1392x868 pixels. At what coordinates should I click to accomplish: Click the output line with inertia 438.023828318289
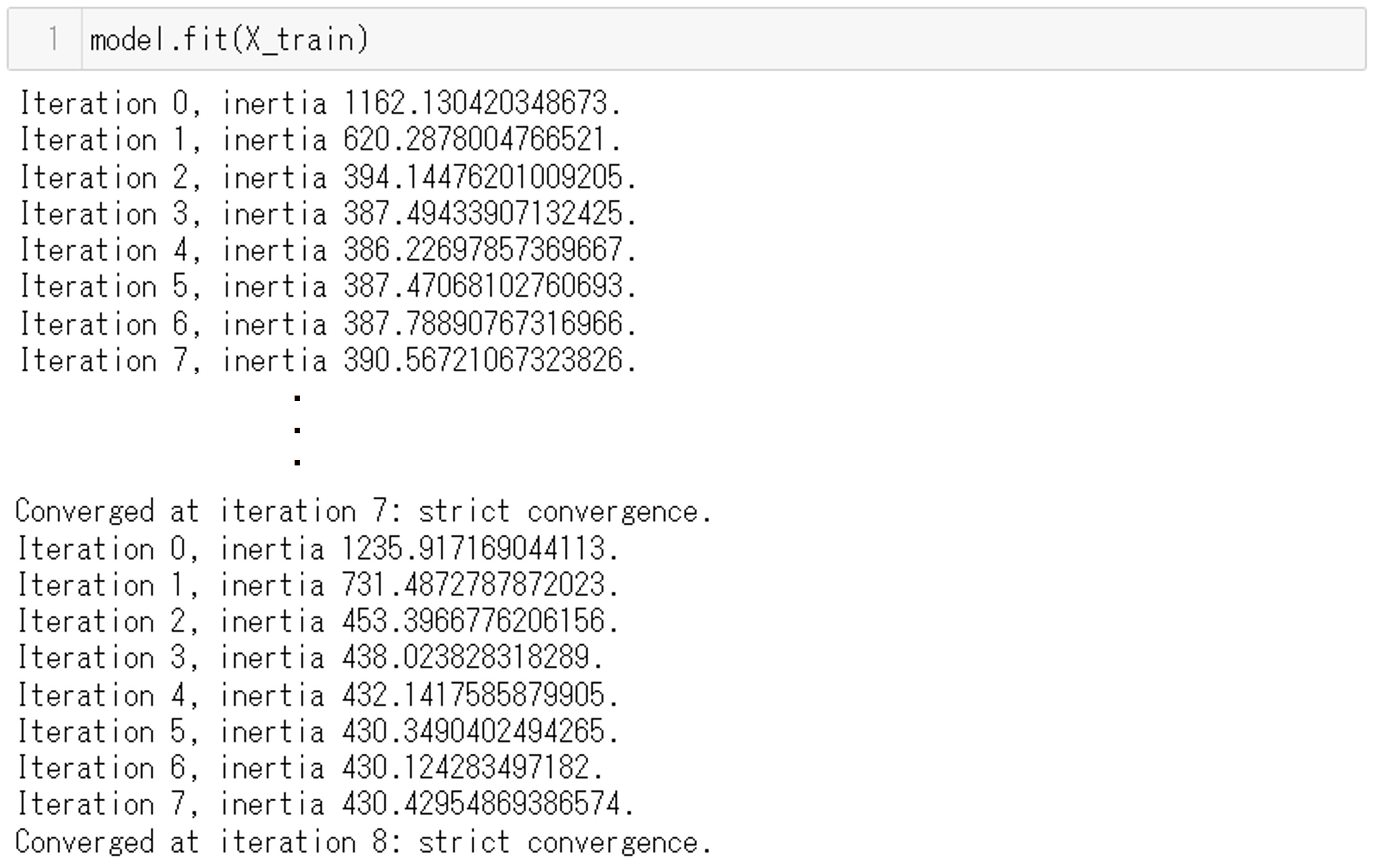click(x=310, y=658)
